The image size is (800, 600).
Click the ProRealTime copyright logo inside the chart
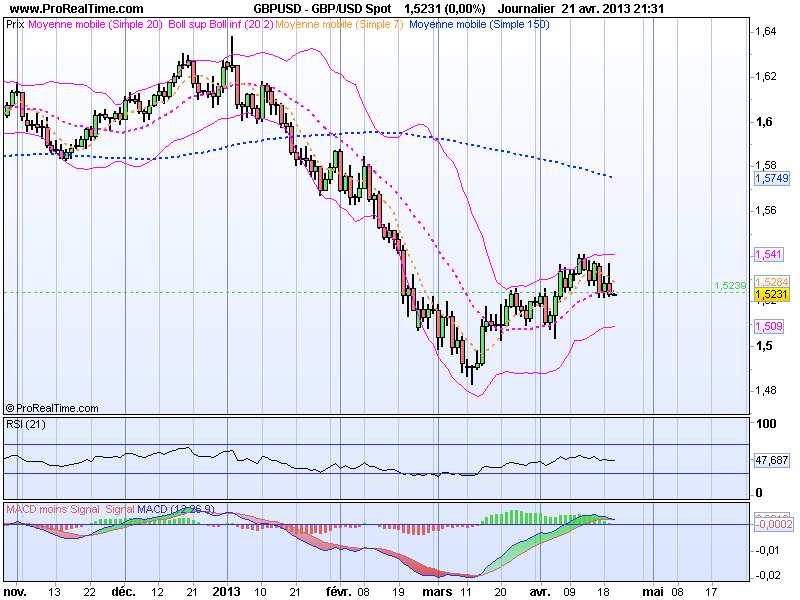52,408
